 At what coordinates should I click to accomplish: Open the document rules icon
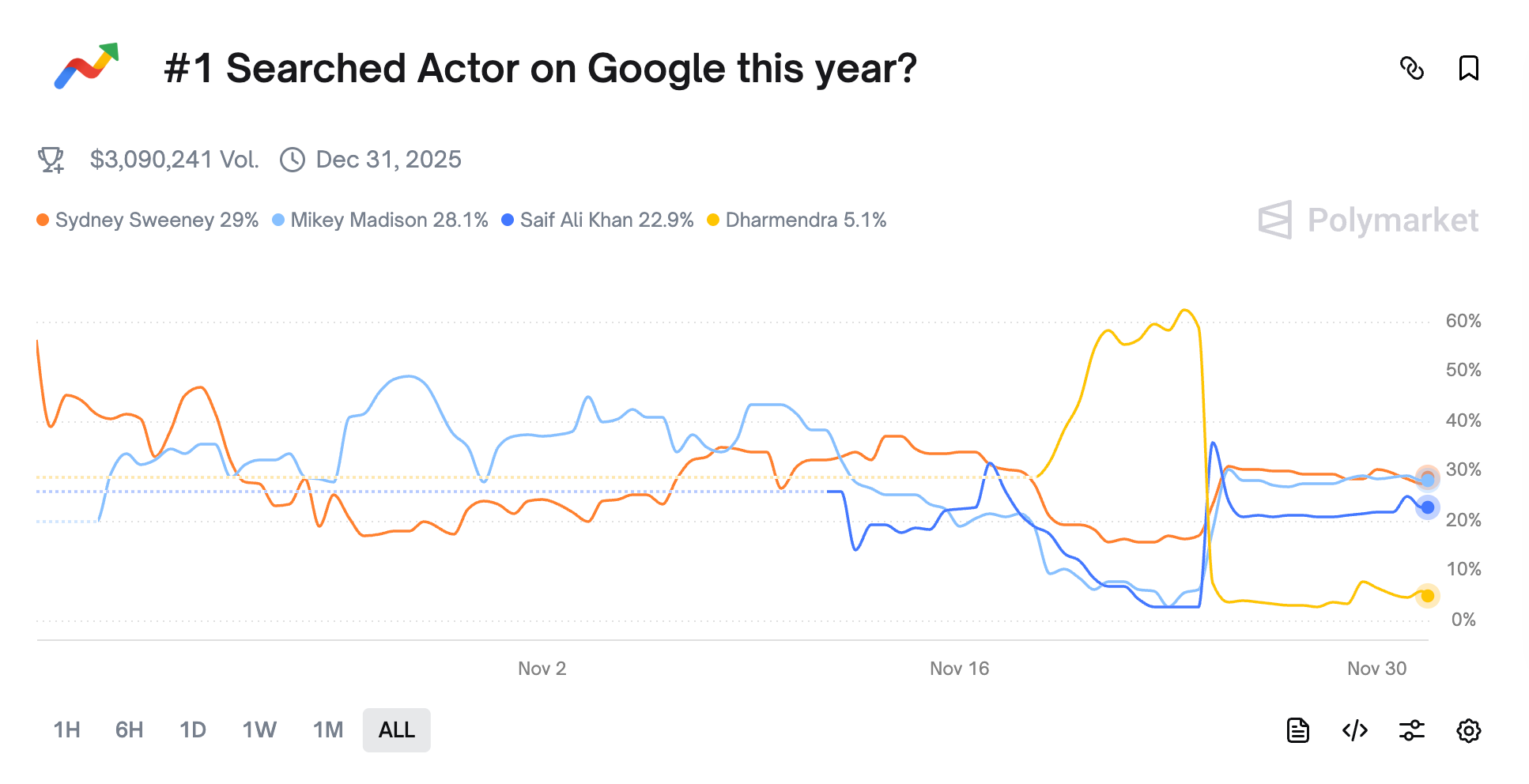1298,730
